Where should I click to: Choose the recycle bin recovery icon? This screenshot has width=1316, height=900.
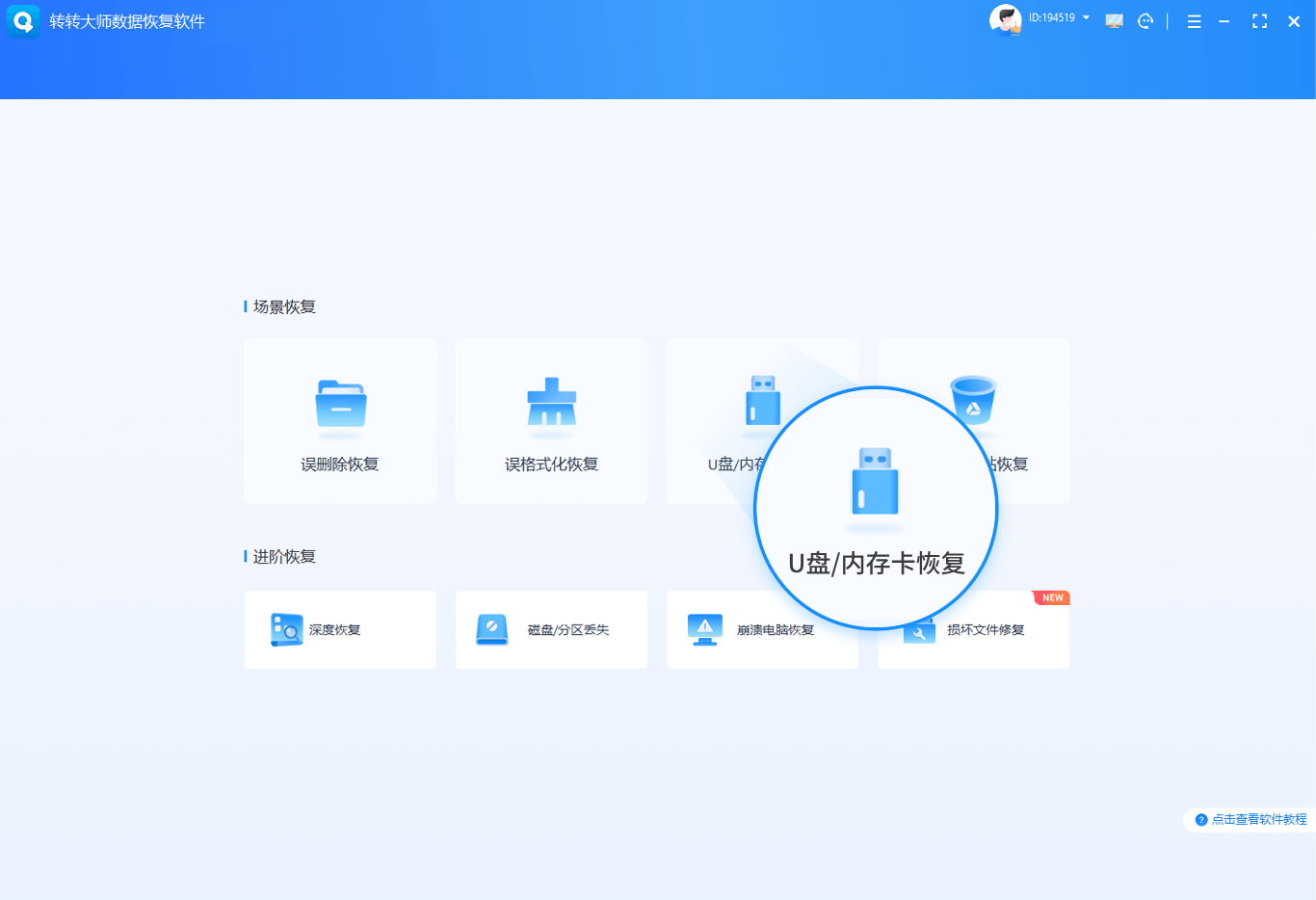pyautogui.click(x=973, y=400)
